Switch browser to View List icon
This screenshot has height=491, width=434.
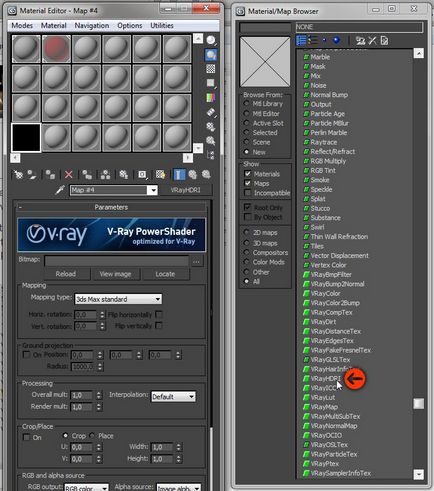click(301, 40)
